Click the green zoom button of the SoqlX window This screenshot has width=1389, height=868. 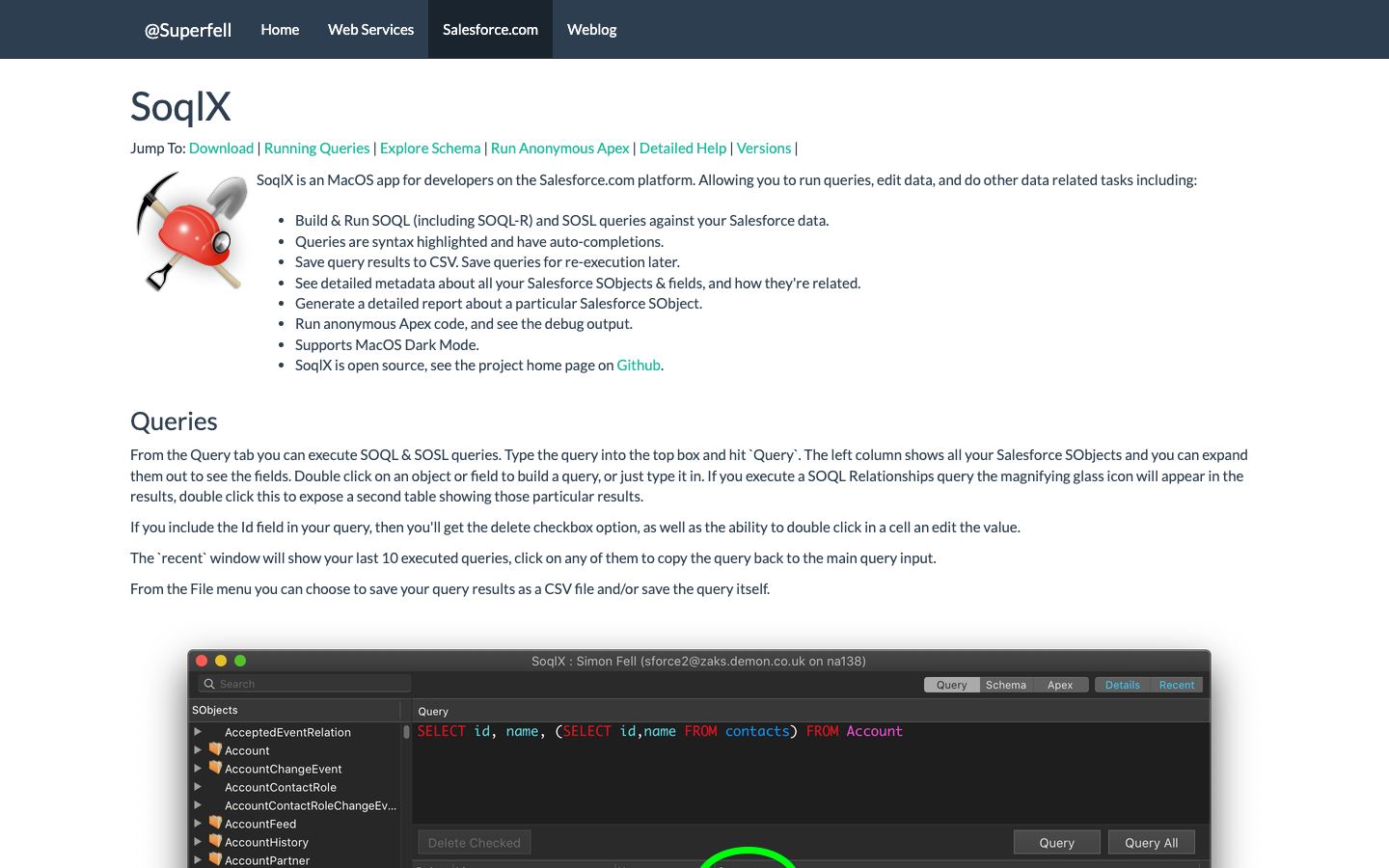(x=240, y=661)
